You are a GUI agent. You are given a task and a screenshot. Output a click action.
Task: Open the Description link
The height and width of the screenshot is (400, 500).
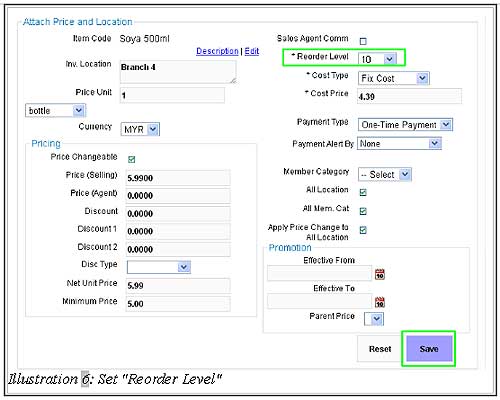click(x=217, y=51)
